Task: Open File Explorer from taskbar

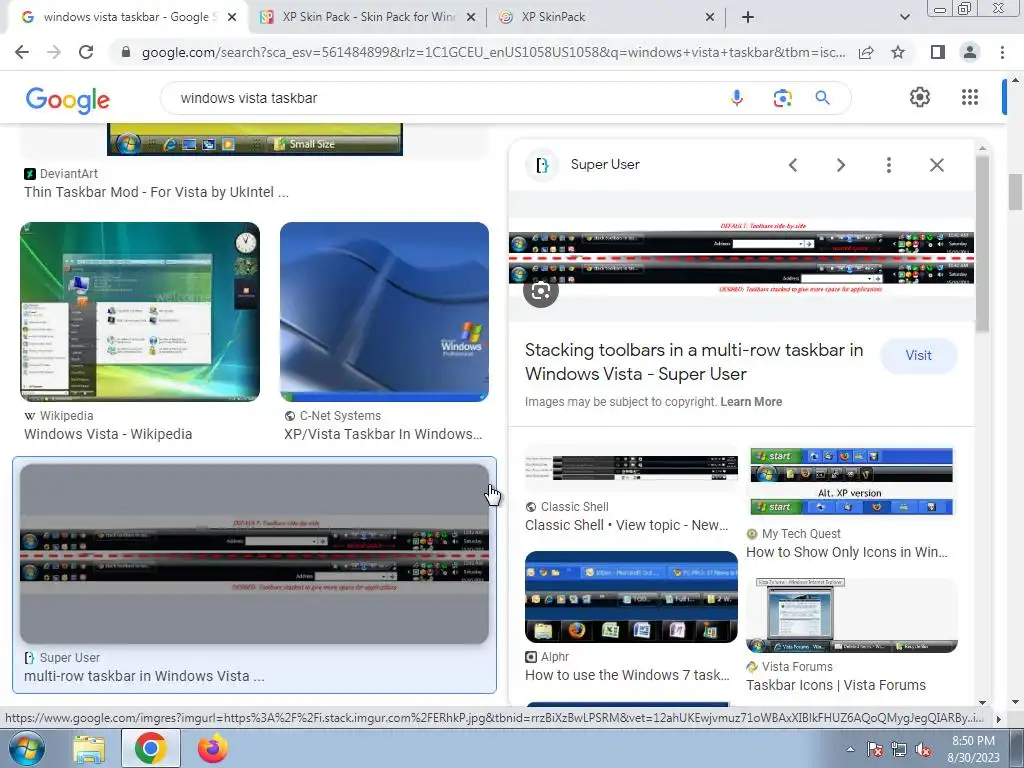Action: click(x=88, y=749)
